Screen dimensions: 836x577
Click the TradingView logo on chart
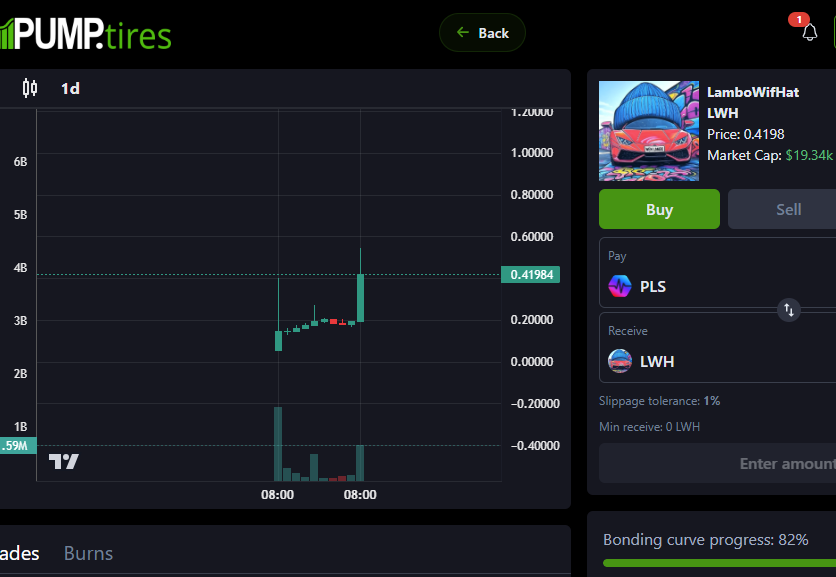pyautogui.click(x=63, y=461)
